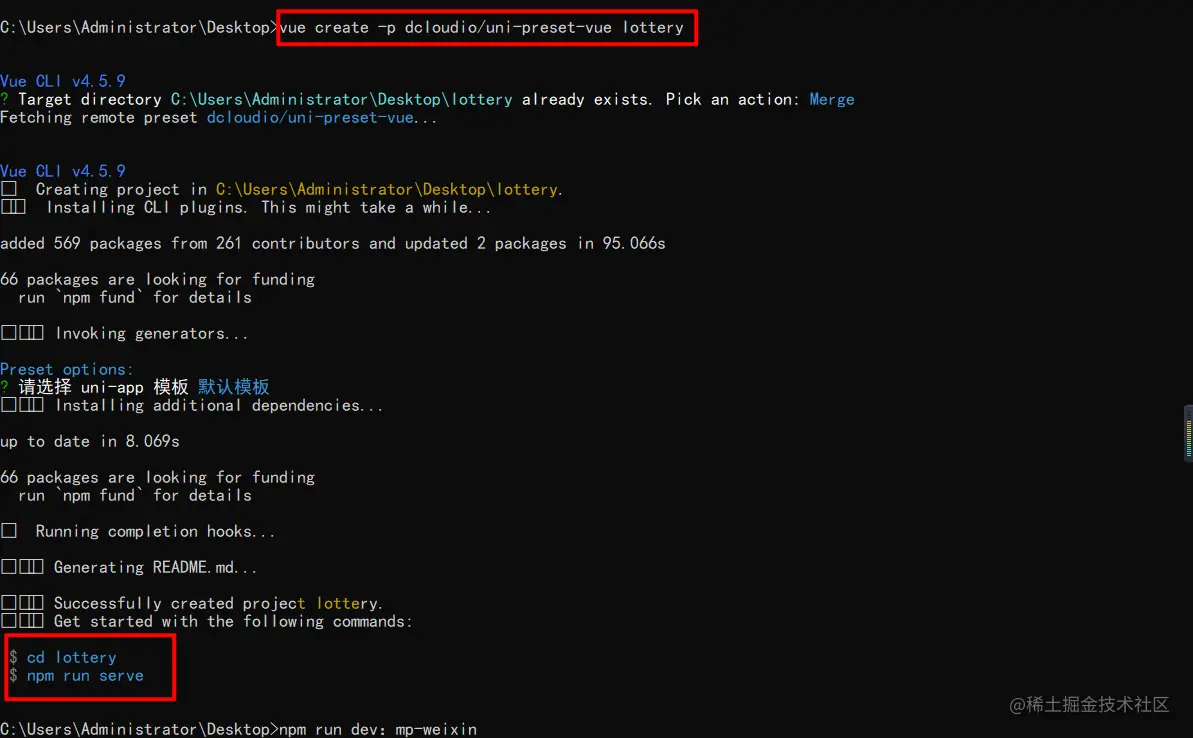The width and height of the screenshot is (1193, 738).
Task: Click 'Generating README.md...' line
Action: pyautogui.click(x=129, y=567)
